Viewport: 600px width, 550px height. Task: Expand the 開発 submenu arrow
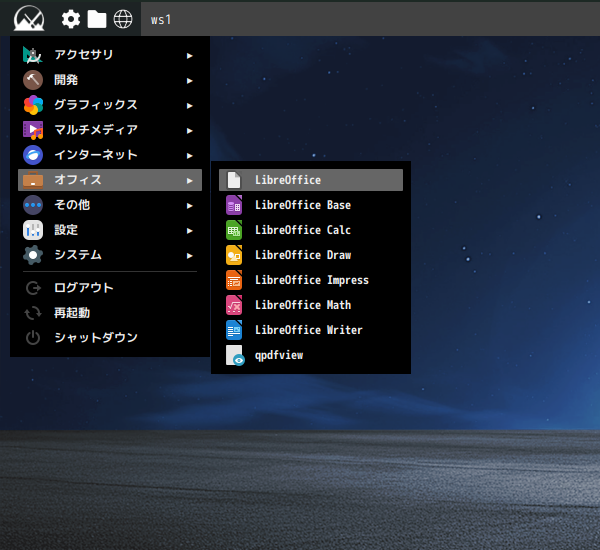coord(189,80)
